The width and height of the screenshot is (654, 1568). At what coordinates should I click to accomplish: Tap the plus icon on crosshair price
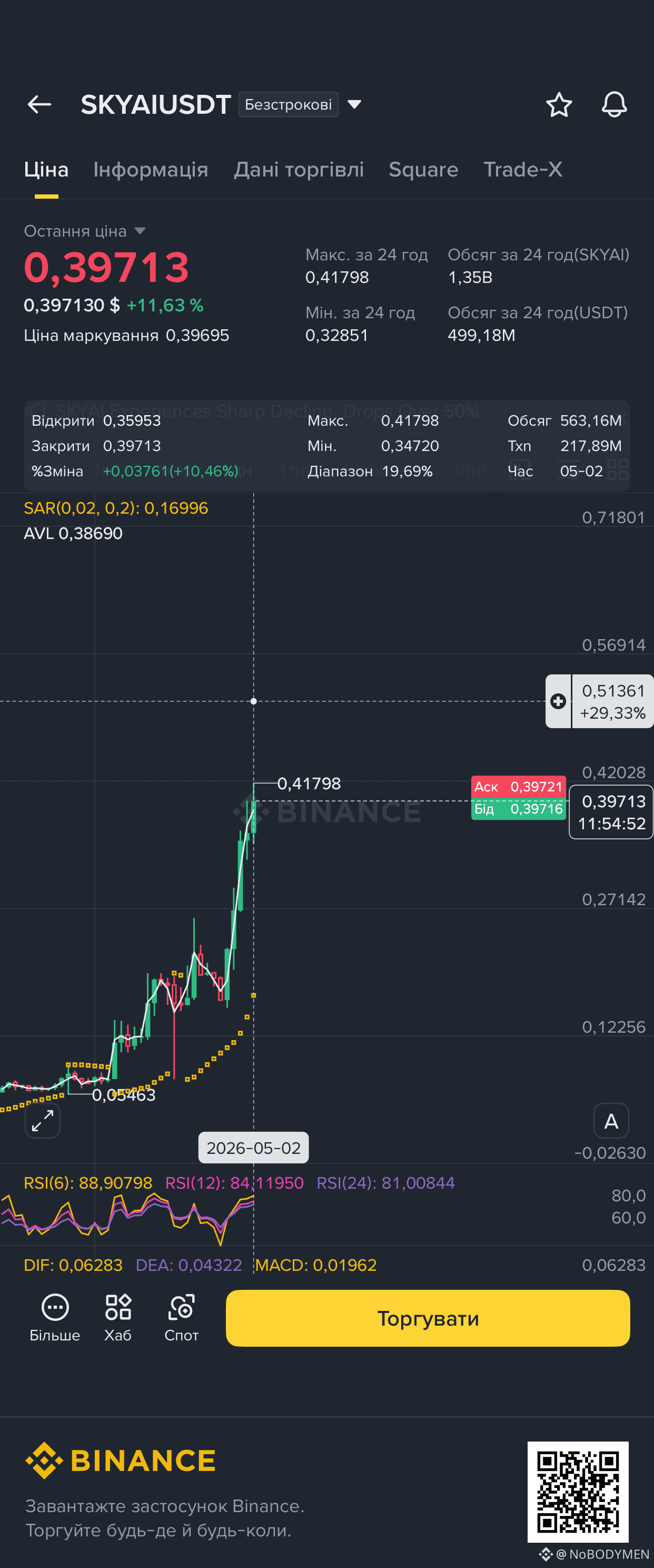[558, 701]
